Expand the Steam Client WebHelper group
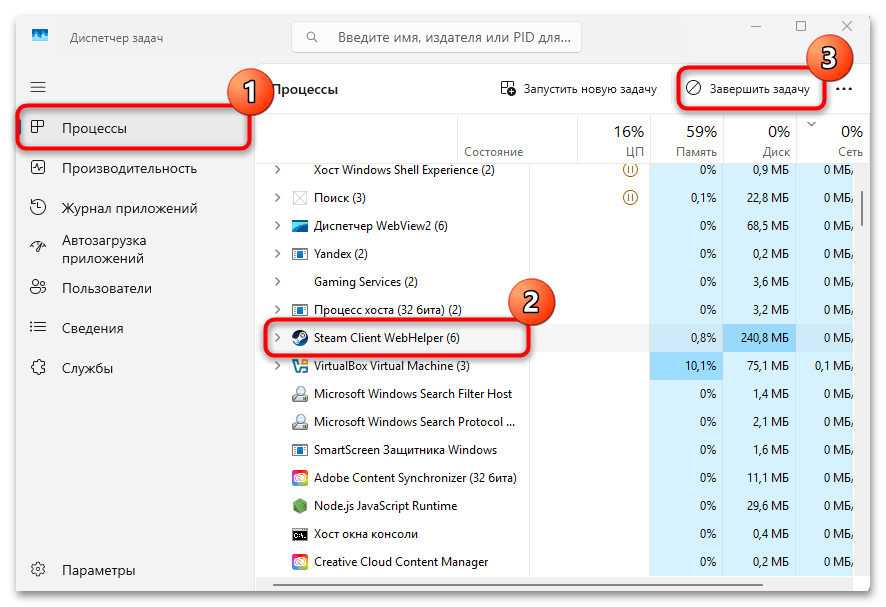The width and height of the screenshot is (886, 607). (277, 338)
